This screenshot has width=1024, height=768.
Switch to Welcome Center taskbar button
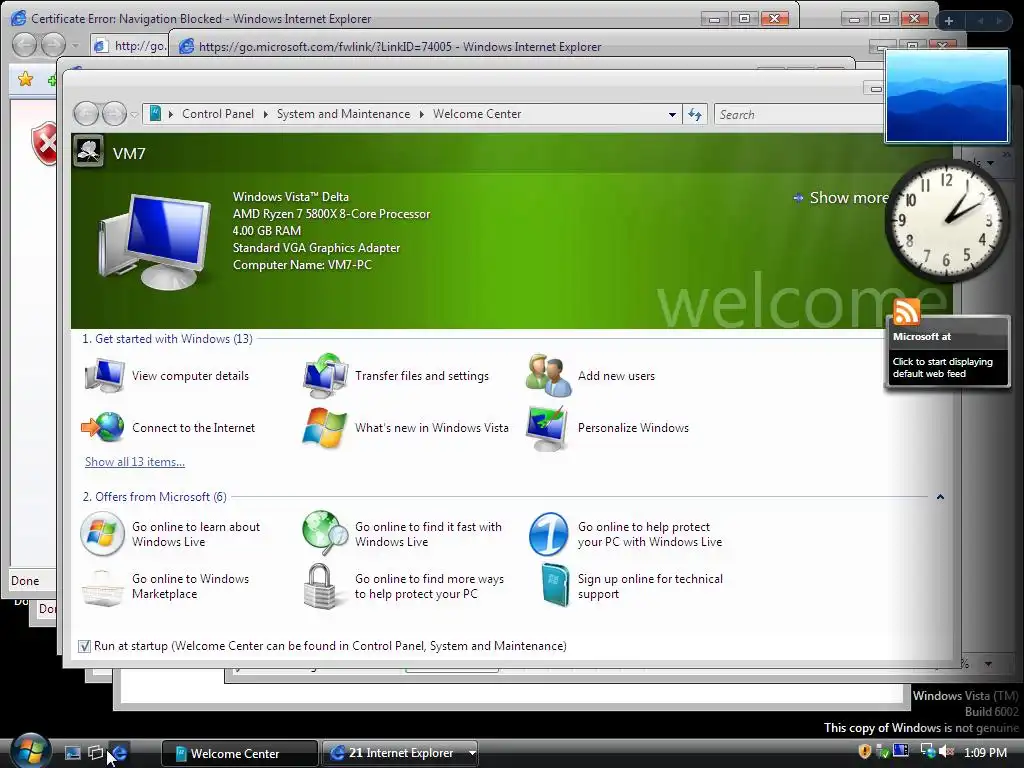coord(240,753)
